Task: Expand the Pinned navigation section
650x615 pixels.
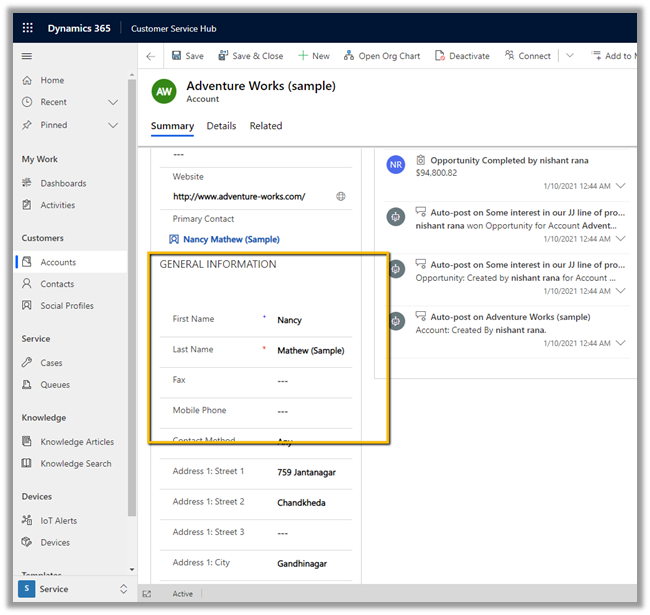Action: (x=112, y=125)
